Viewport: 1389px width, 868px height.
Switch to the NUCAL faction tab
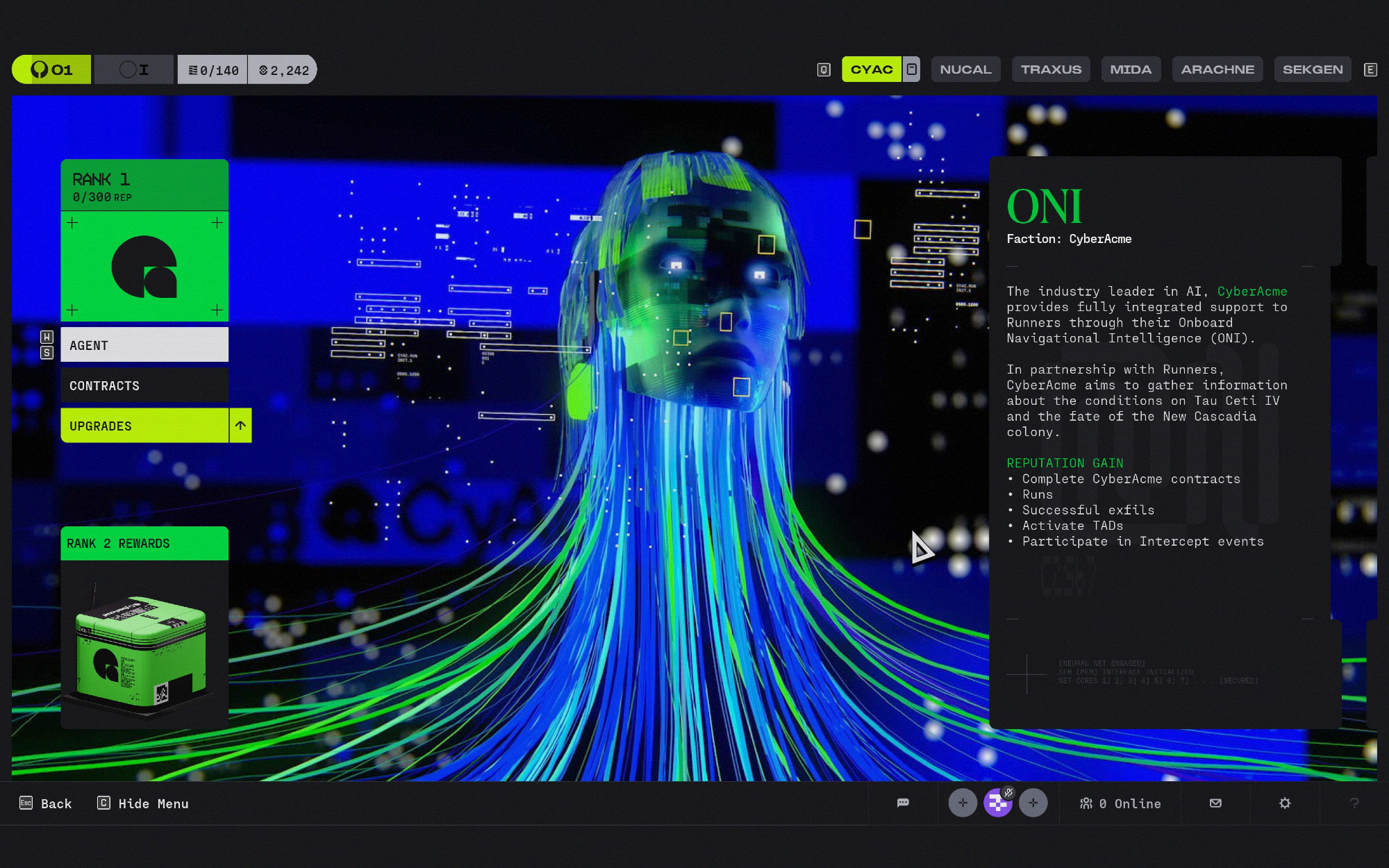965,69
